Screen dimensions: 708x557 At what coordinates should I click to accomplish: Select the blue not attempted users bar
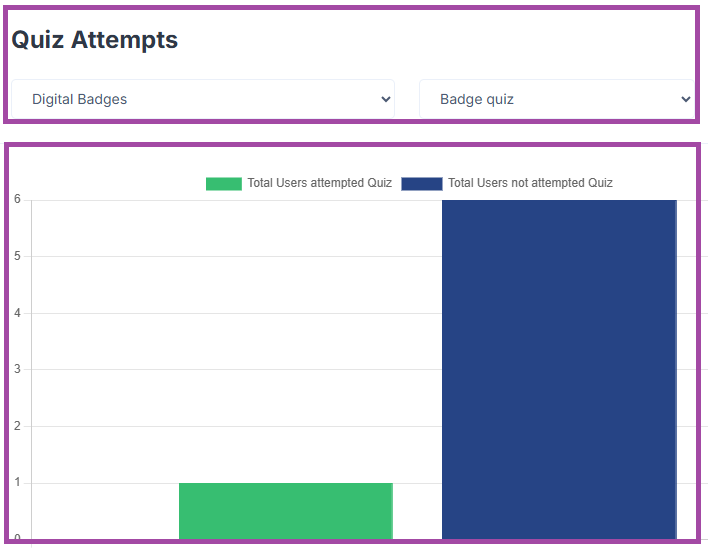(558, 370)
